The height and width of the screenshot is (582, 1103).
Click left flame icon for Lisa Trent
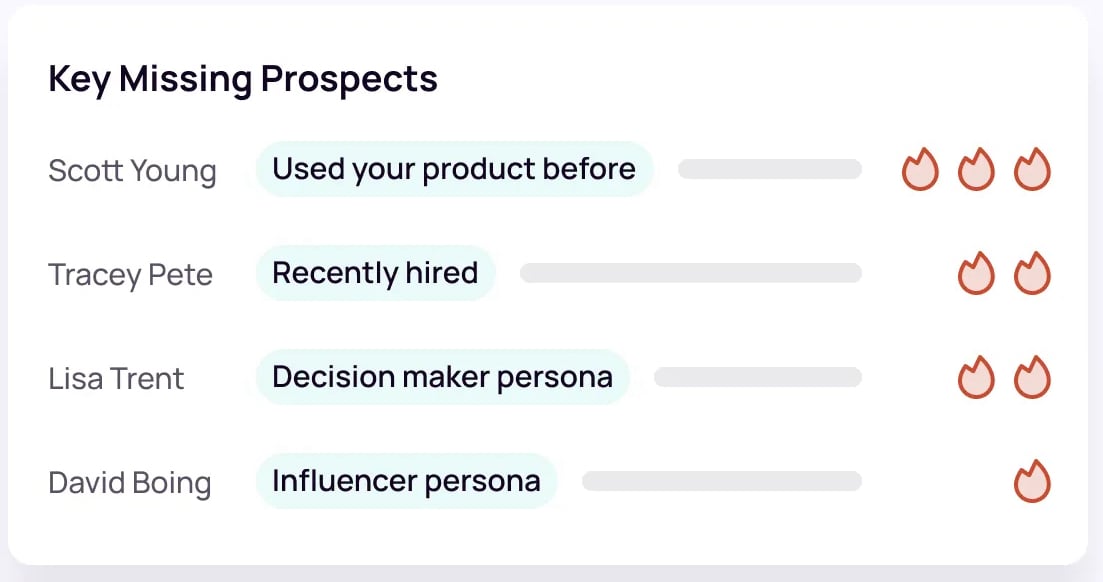tap(976, 378)
